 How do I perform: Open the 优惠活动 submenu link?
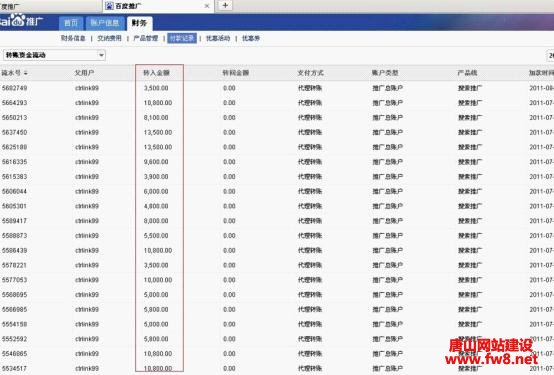click(x=218, y=38)
